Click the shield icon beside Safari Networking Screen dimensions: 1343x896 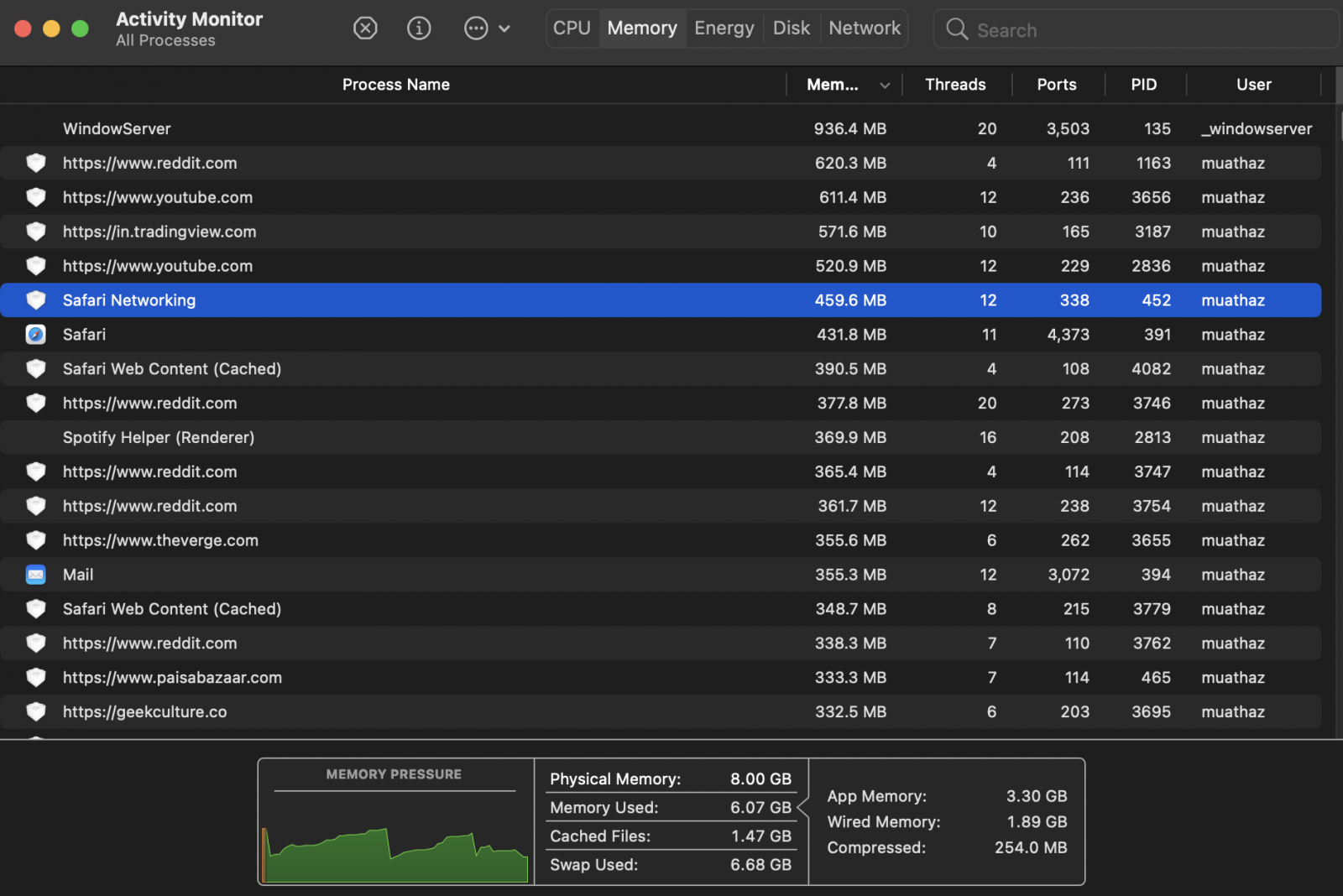36,300
